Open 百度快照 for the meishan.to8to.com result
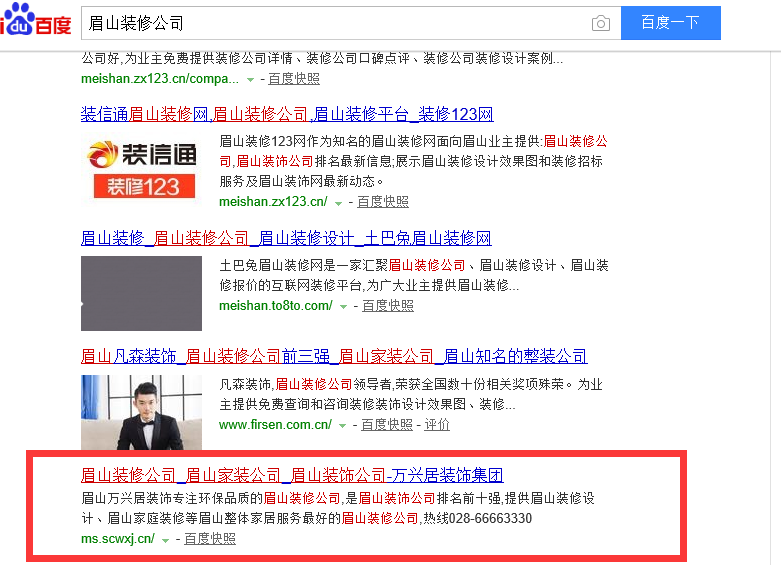Viewport: 781px width, 565px height. [x=388, y=306]
